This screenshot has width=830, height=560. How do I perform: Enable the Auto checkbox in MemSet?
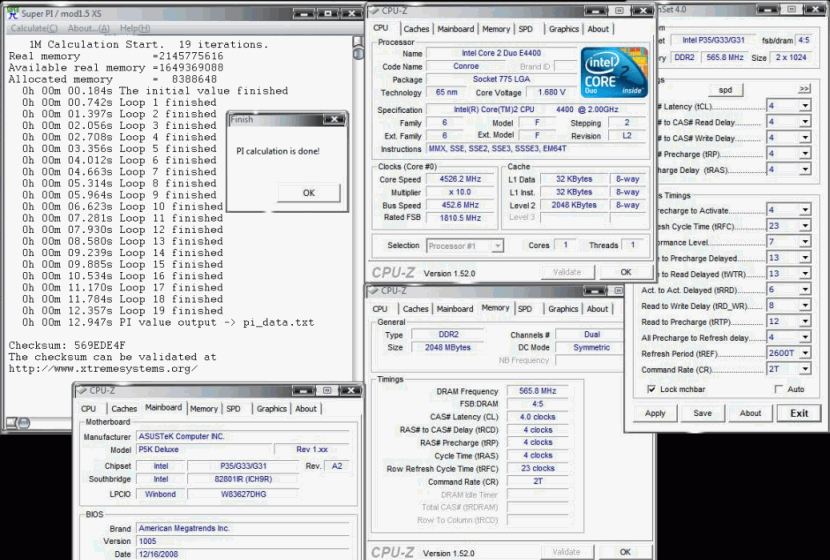pos(779,389)
